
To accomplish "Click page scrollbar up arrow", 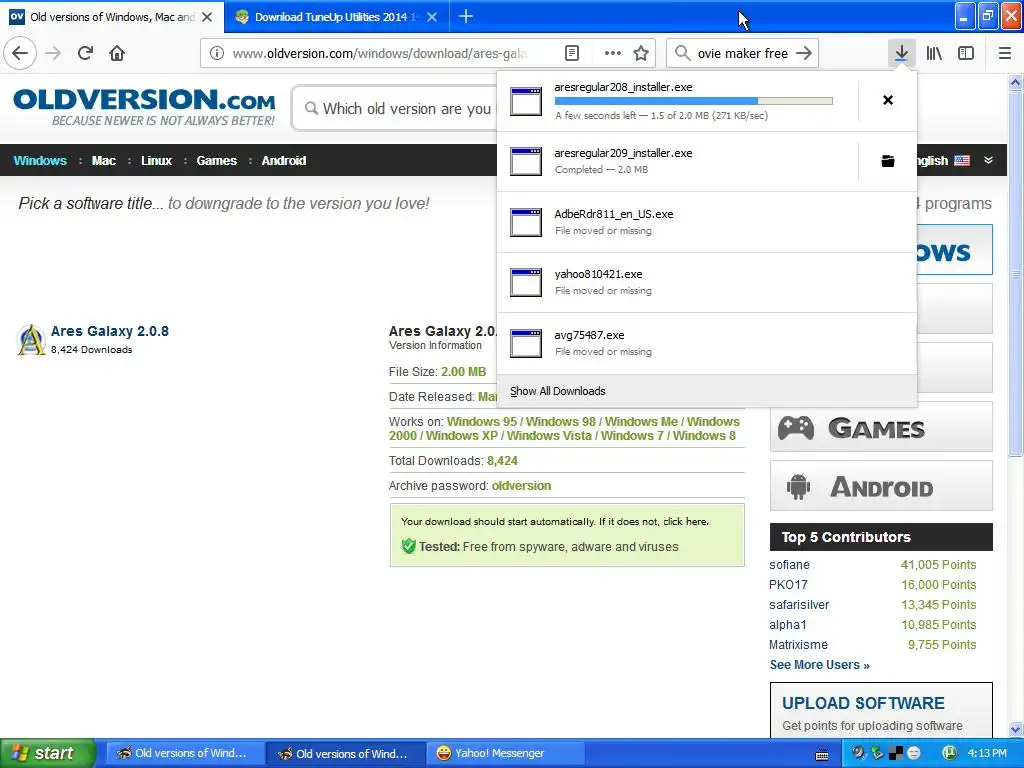I will 1015,82.
